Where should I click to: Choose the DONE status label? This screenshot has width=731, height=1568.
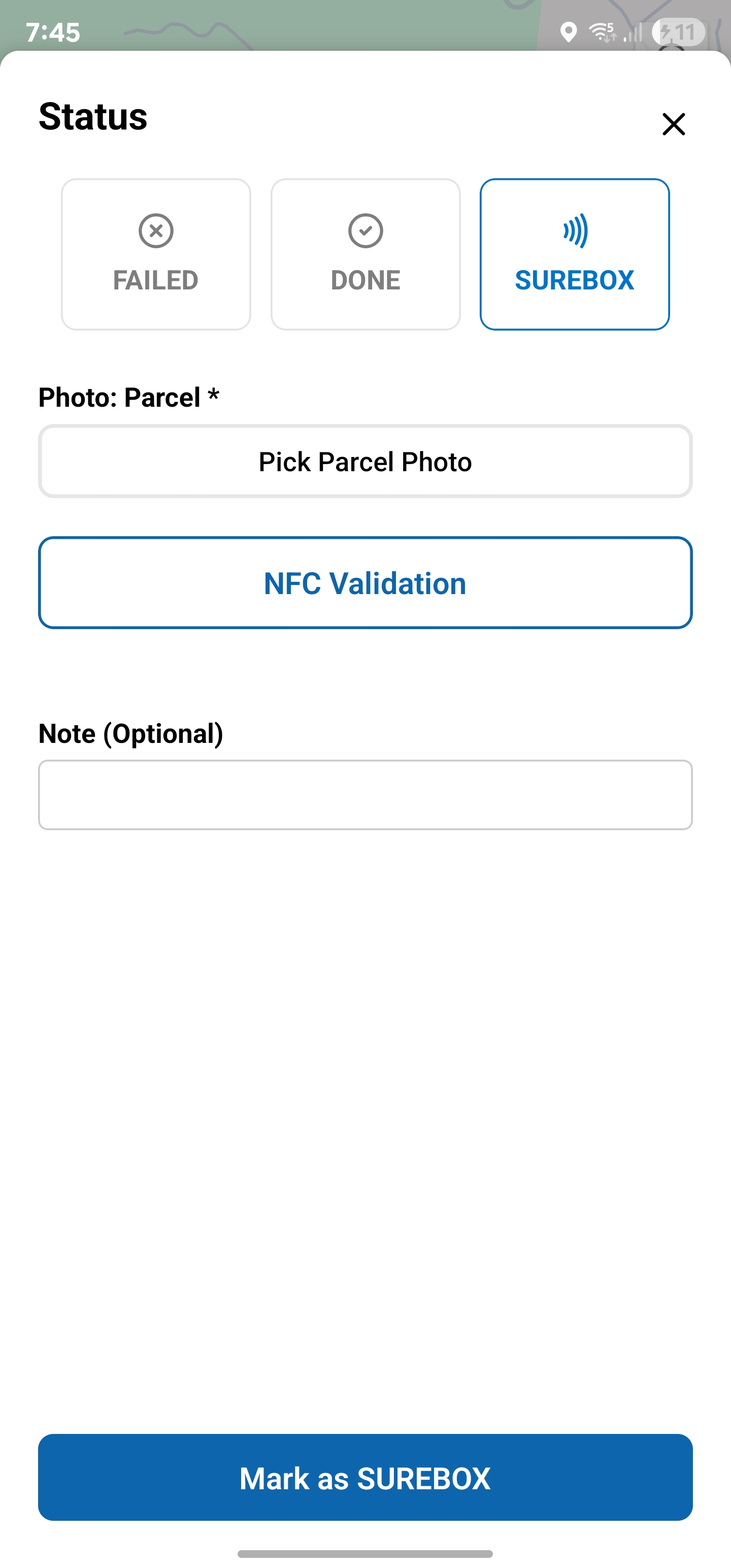pyautogui.click(x=365, y=280)
